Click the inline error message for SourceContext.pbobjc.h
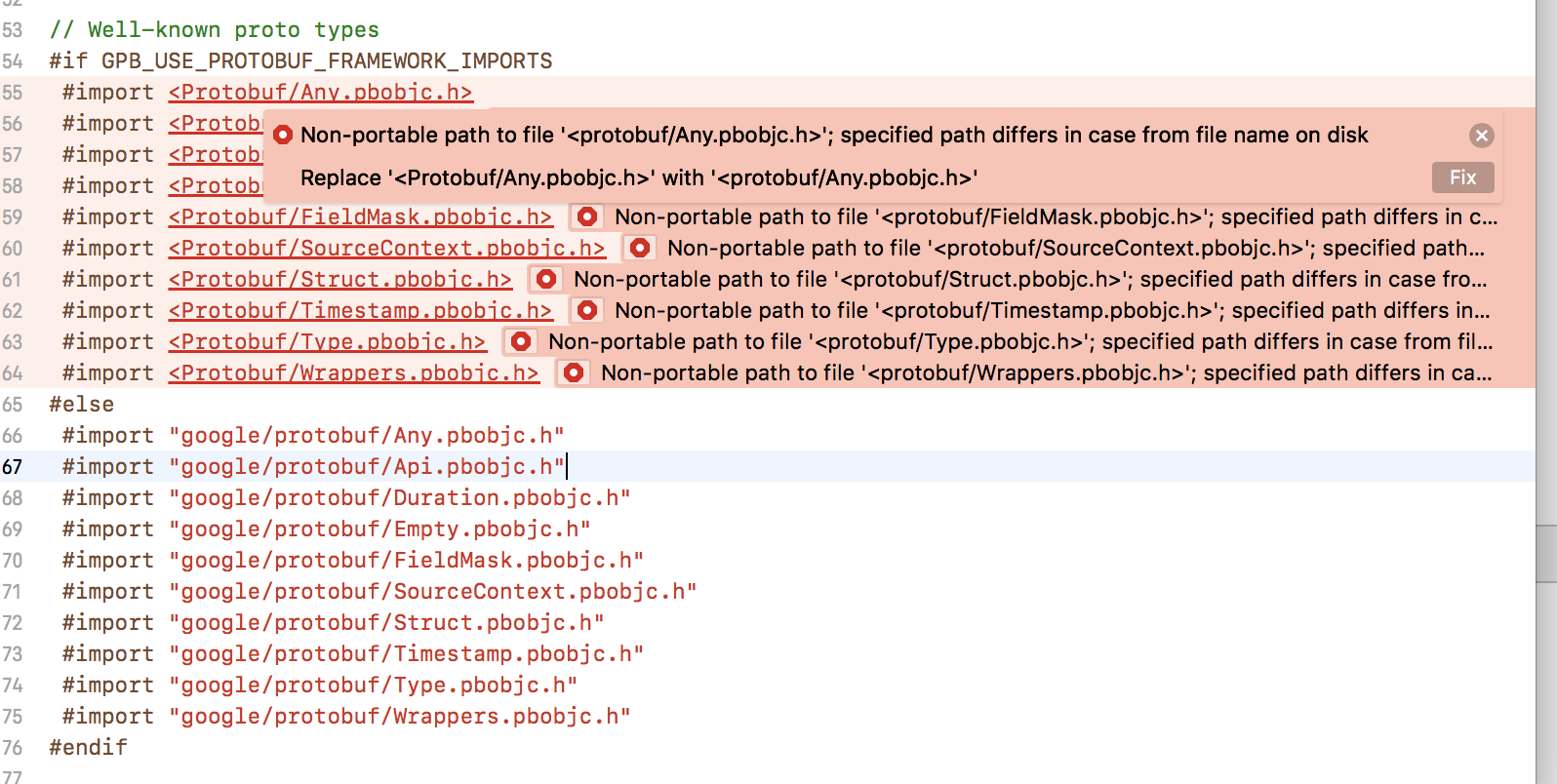 [1076, 248]
